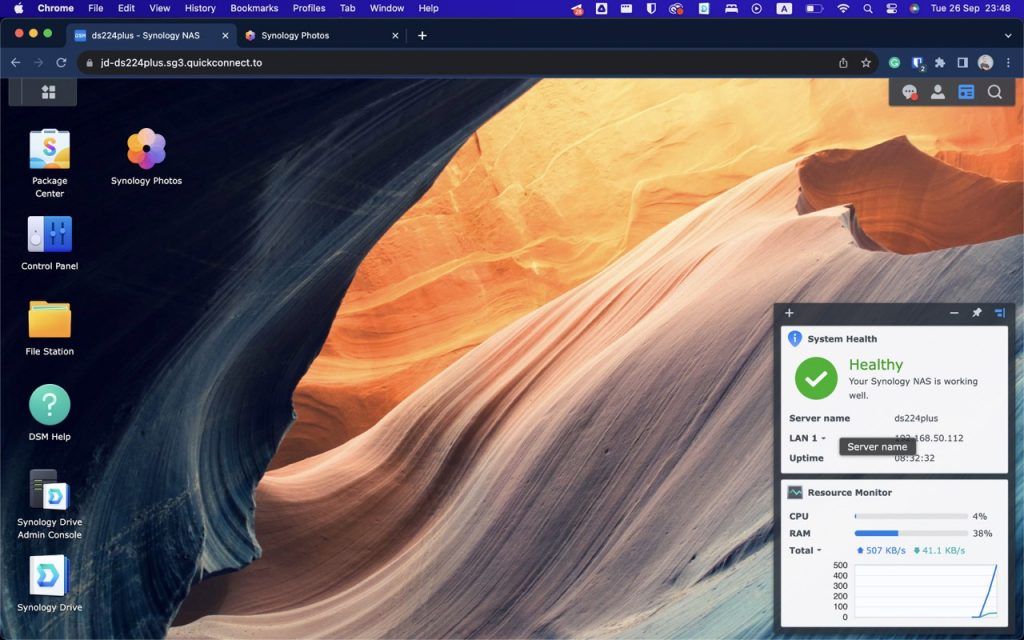Open Resource Monitor widget title
The image size is (1024, 640).
pyautogui.click(x=850, y=492)
